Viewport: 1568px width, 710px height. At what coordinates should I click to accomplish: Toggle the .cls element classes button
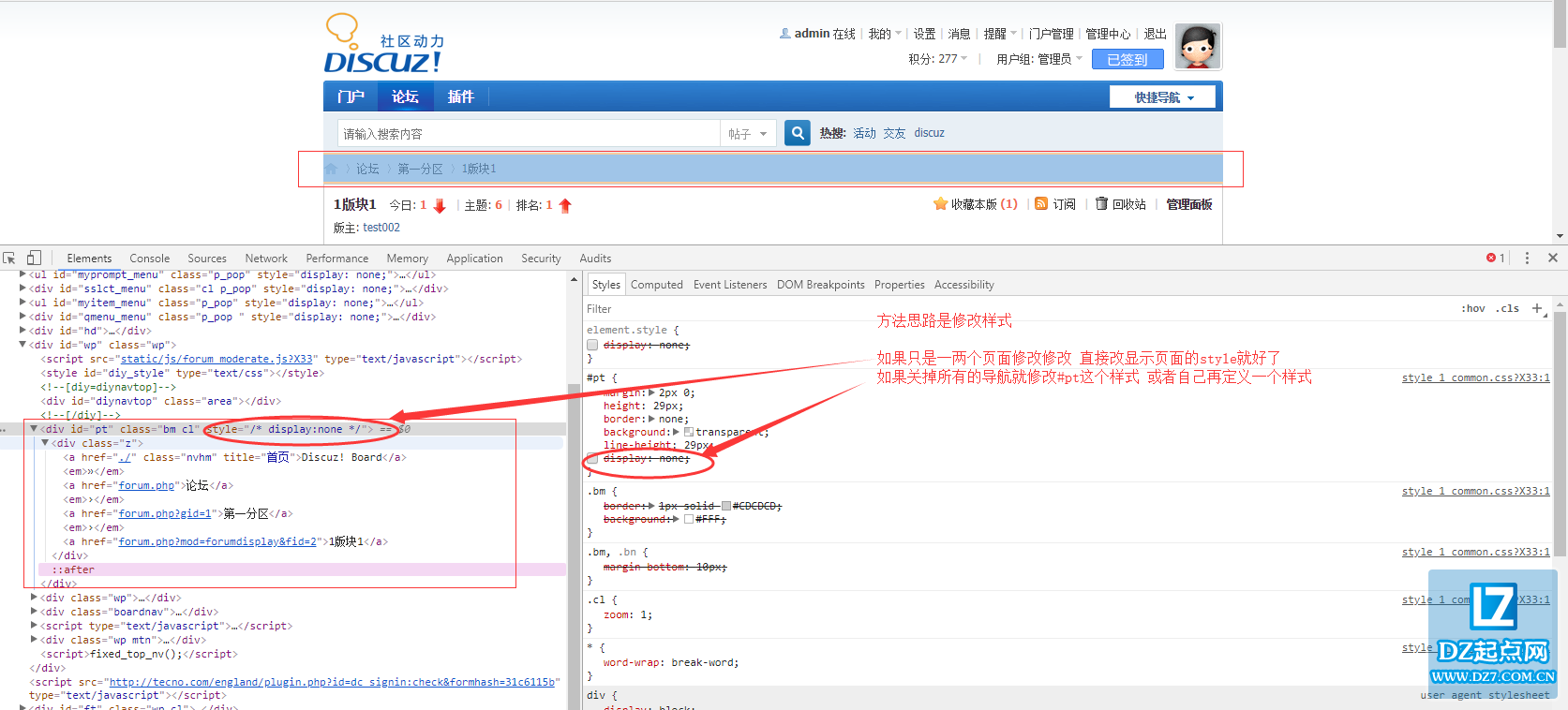pos(1507,308)
